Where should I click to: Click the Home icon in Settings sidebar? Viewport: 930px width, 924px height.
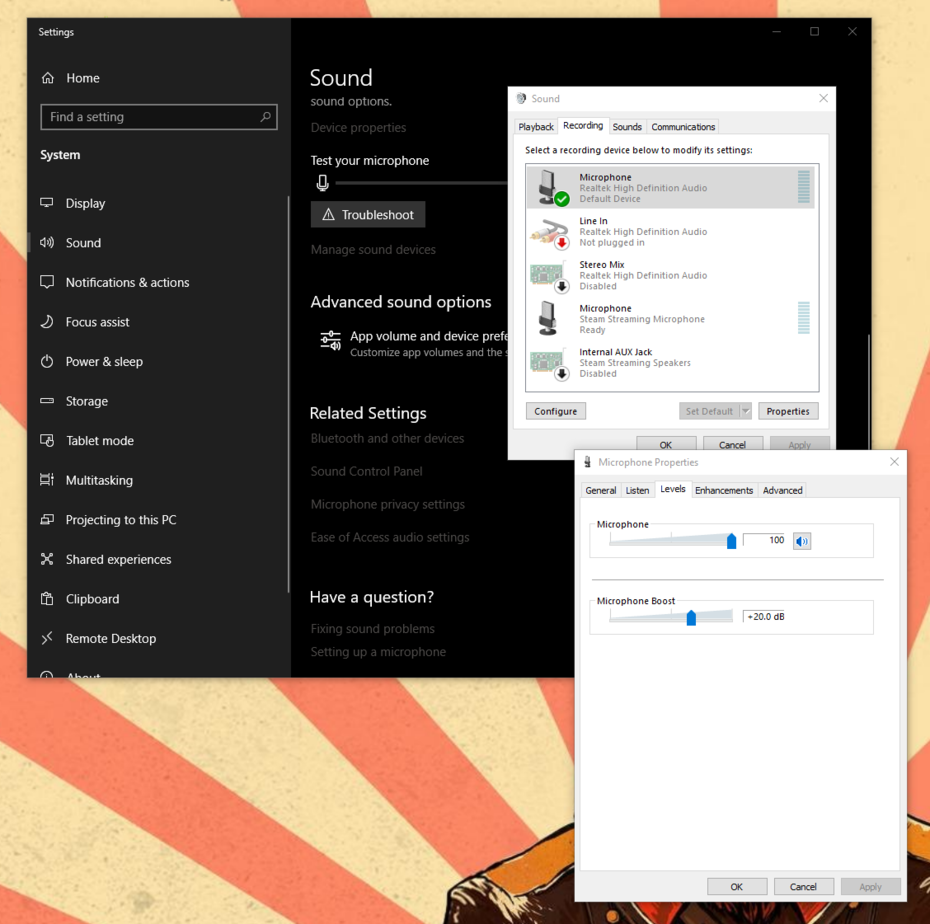(47, 78)
